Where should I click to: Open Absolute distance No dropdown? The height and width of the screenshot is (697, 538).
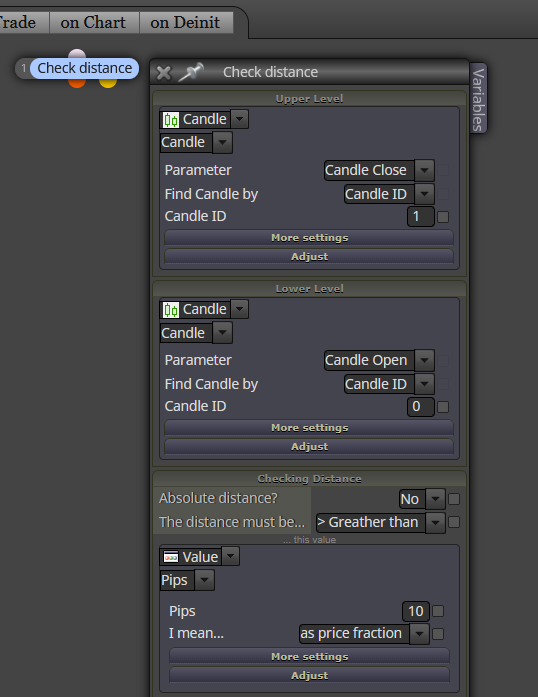(435, 499)
